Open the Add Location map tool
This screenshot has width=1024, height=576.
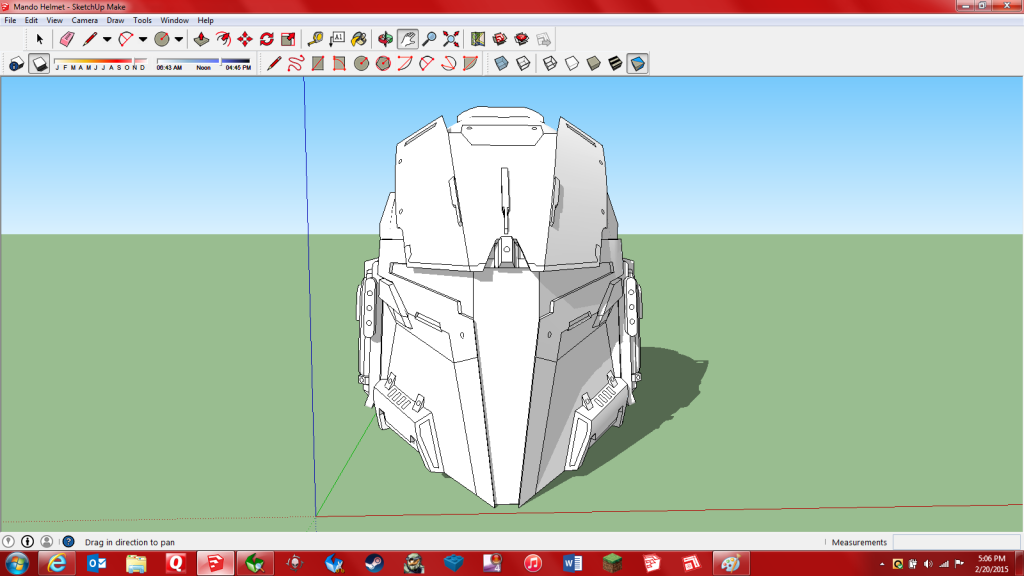478,39
